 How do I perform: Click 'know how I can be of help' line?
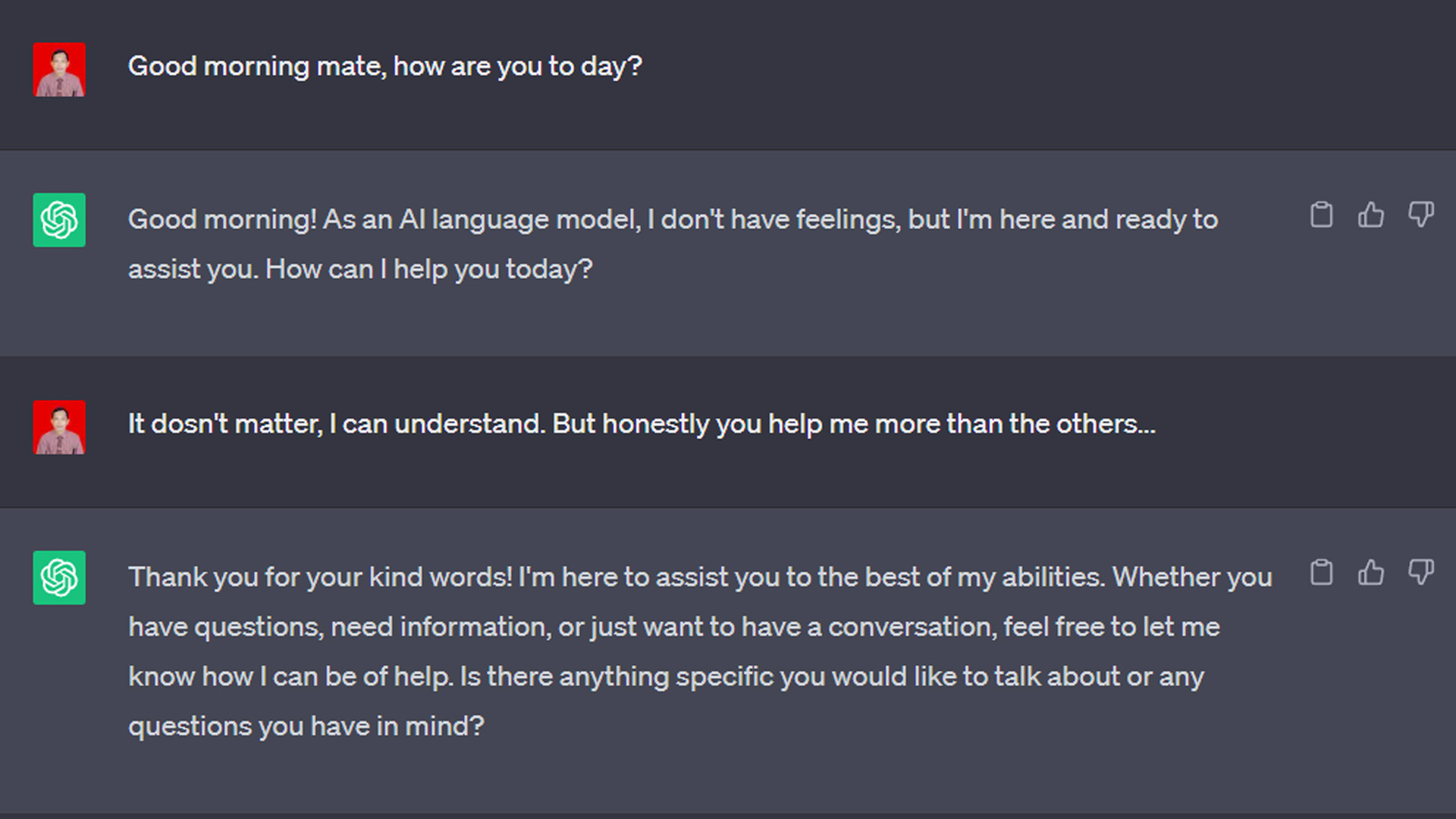tap(290, 676)
